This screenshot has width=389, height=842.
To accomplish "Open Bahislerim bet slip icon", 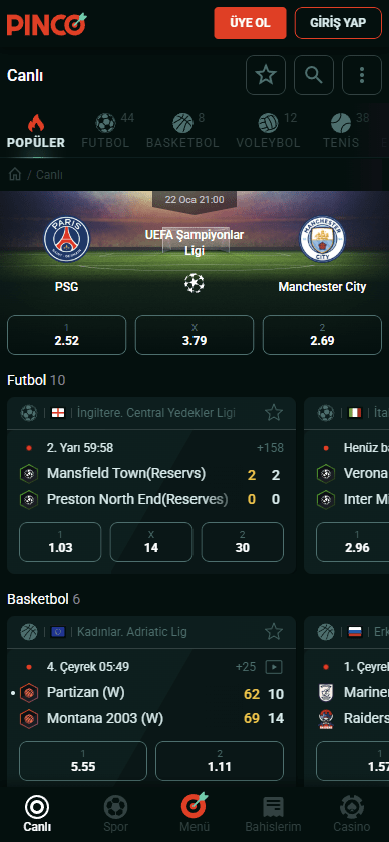I will [273, 814].
